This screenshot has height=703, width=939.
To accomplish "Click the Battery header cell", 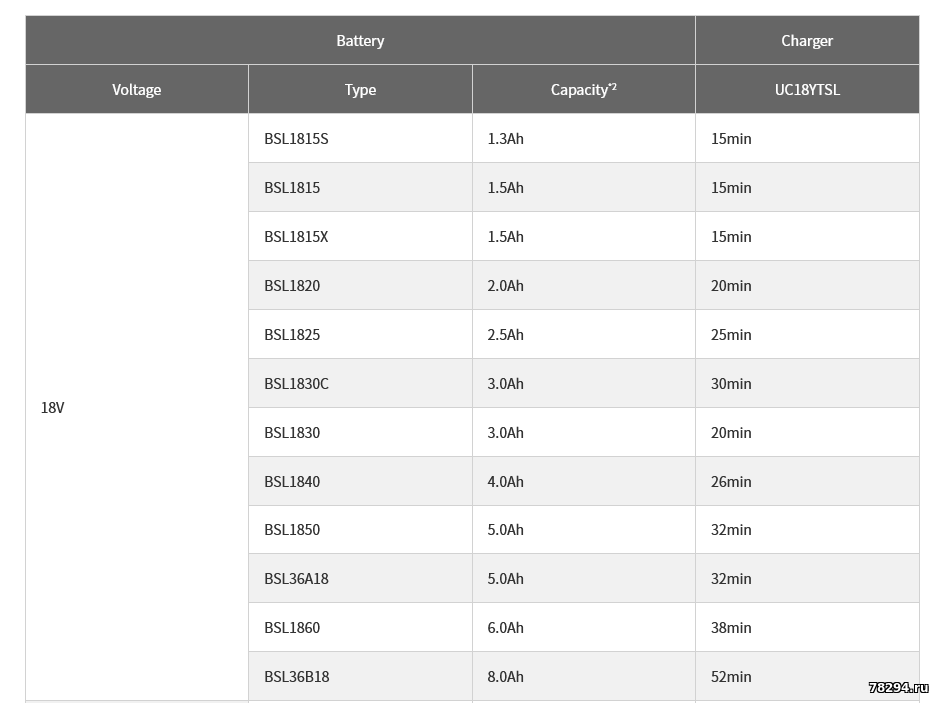I will [x=360, y=41].
